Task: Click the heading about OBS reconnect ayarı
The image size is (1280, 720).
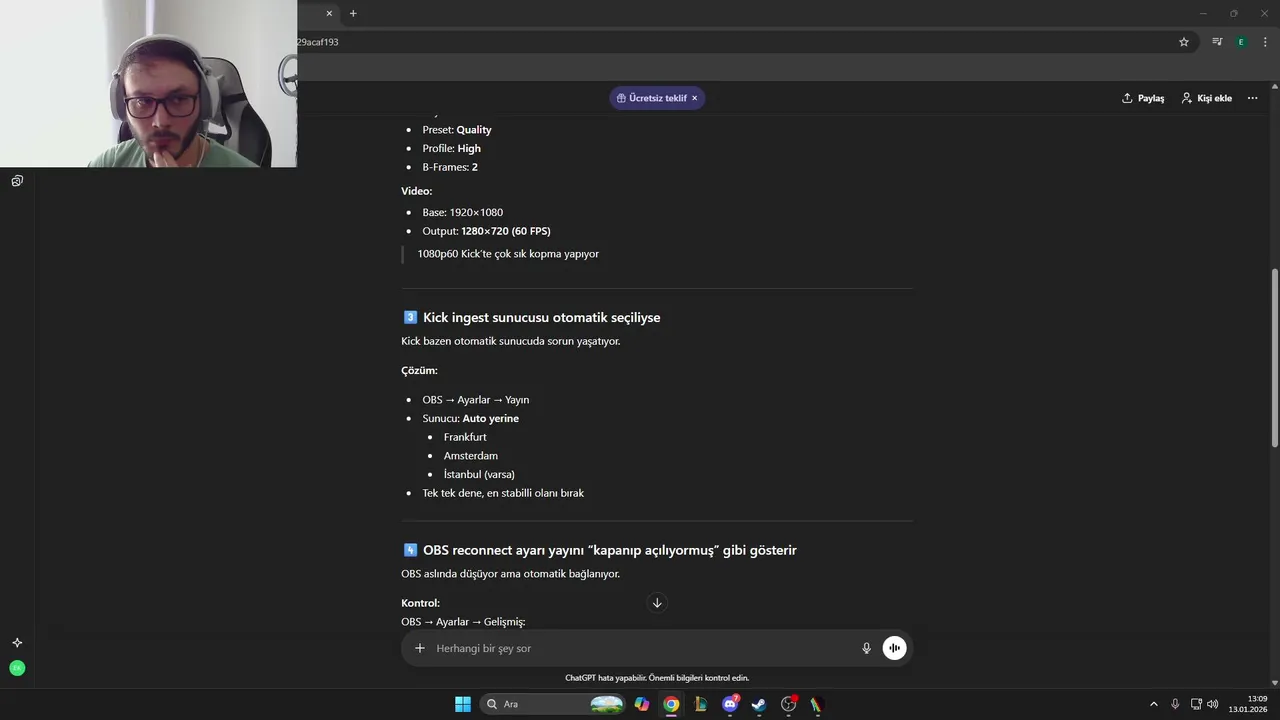Action: click(x=609, y=550)
